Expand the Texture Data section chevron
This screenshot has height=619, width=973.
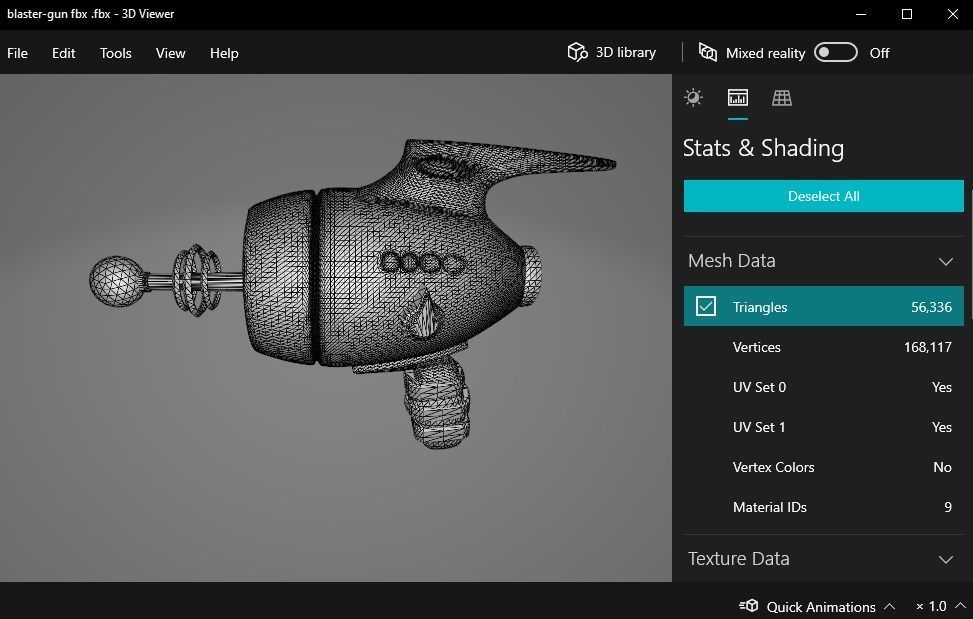pos(945,559)
